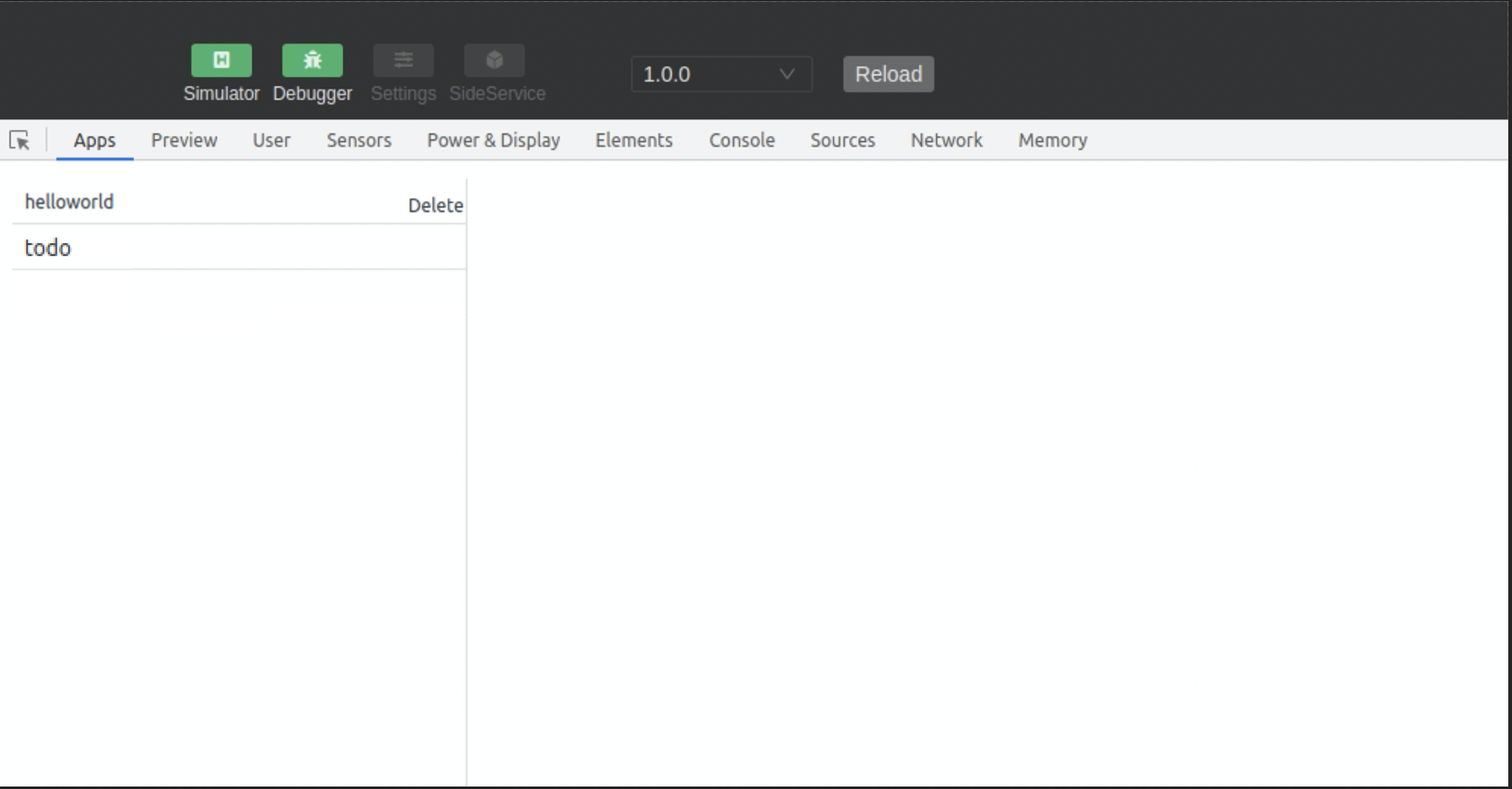Switch to the Apps tab
The width and height of the screenshot is (1512, 789).
94,141
